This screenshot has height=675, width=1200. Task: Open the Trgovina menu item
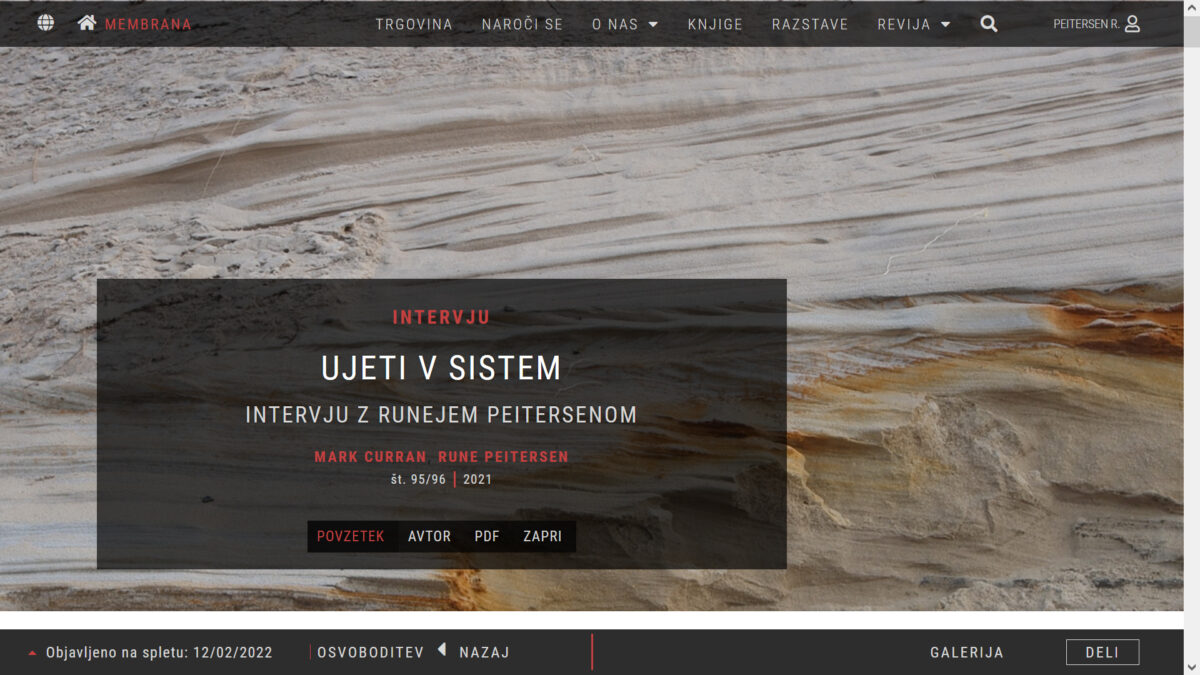[x=414, y=24]
